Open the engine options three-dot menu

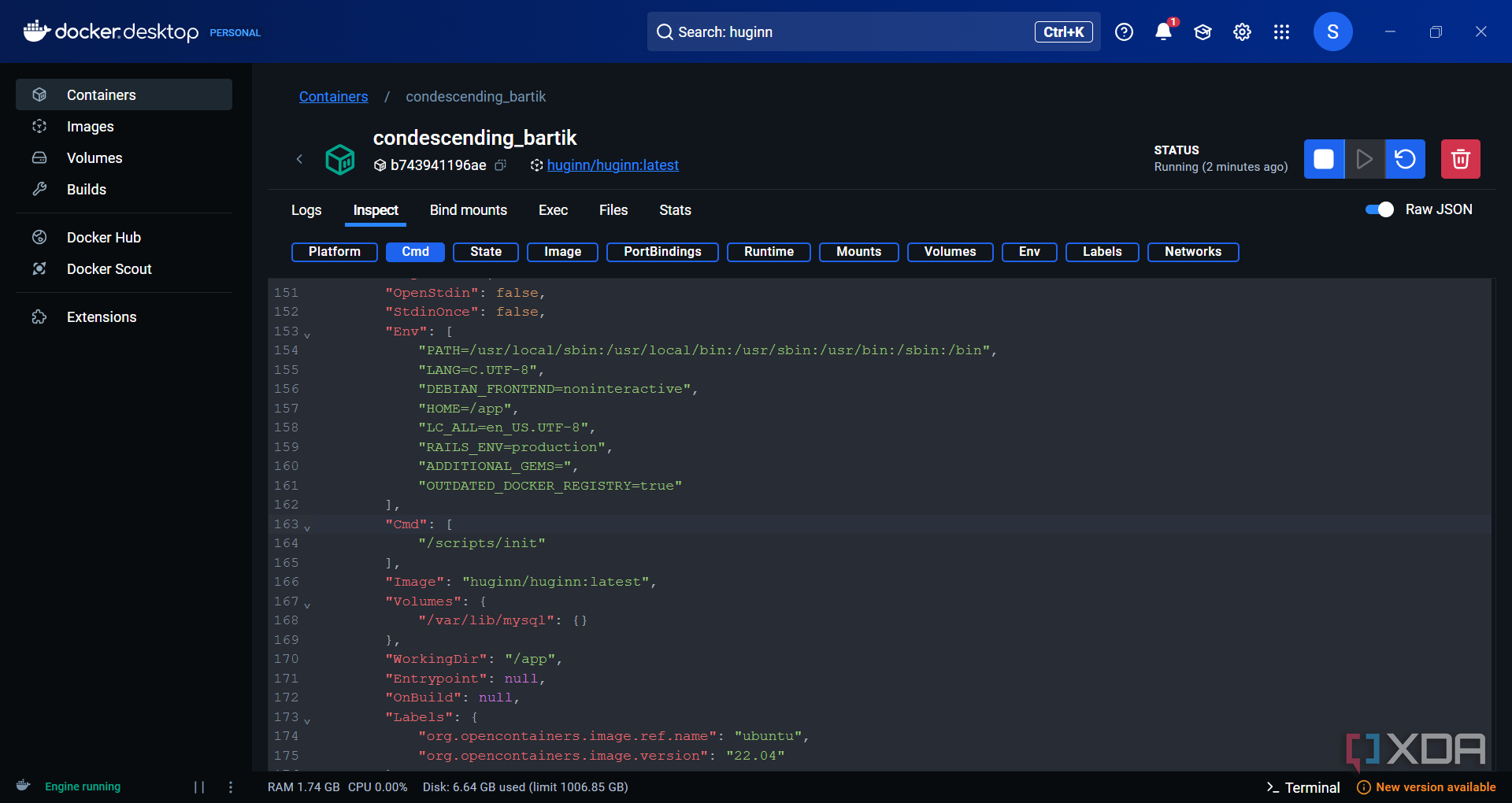231,787
